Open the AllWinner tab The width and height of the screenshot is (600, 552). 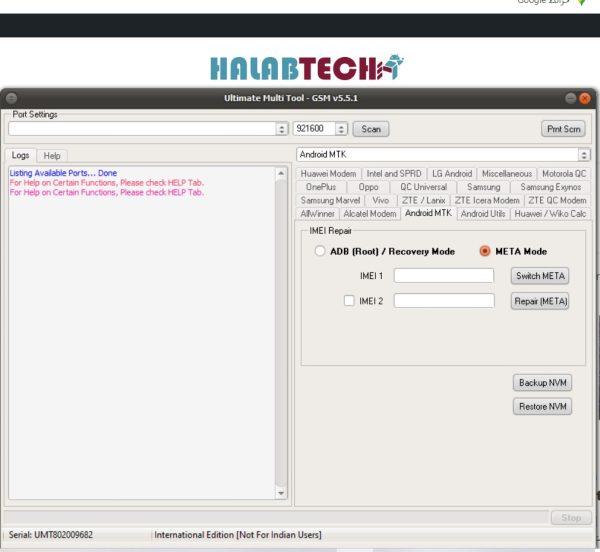click(x=317, y=214)
